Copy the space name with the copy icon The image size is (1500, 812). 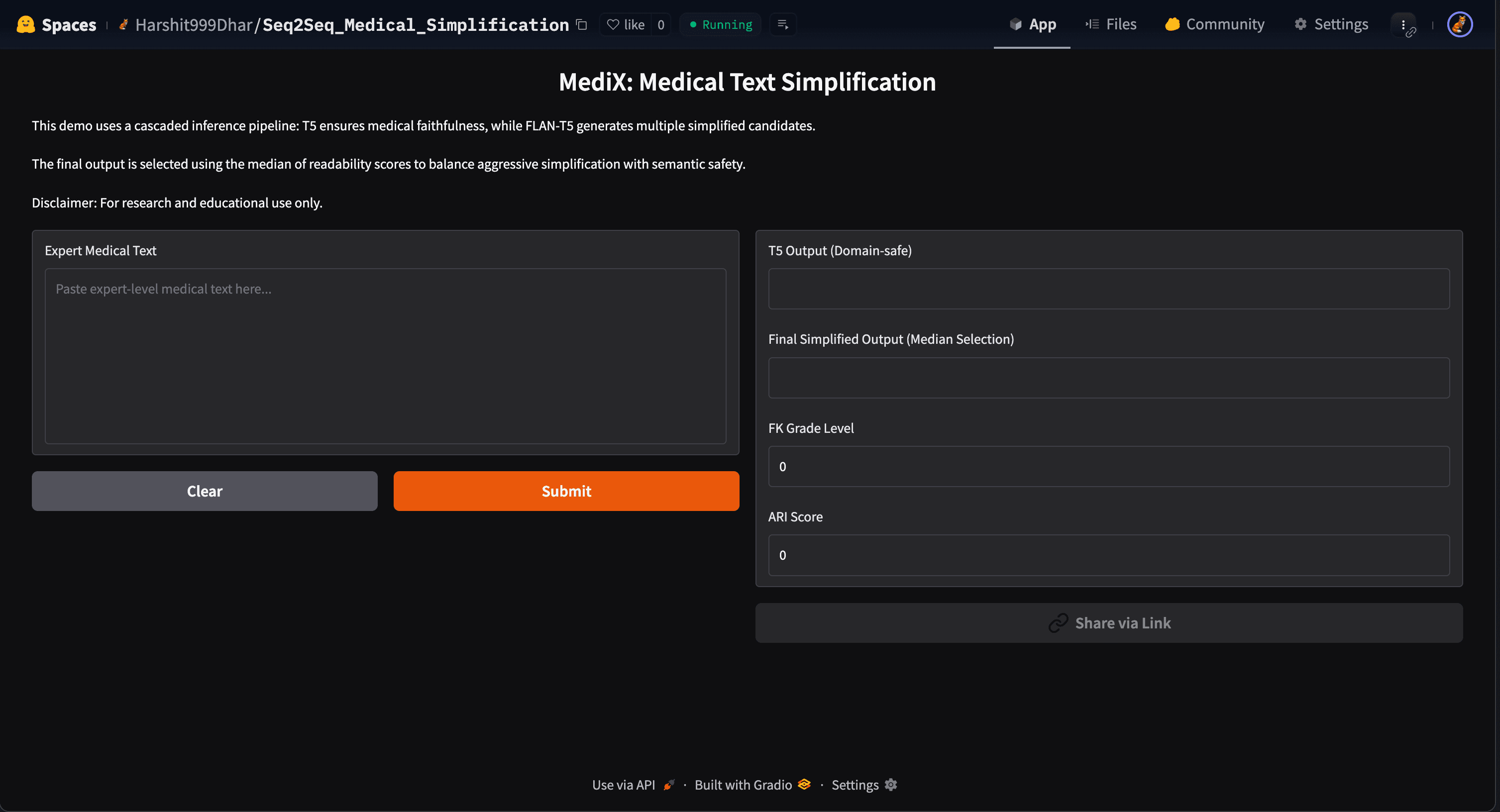click(x=581, y=24)
